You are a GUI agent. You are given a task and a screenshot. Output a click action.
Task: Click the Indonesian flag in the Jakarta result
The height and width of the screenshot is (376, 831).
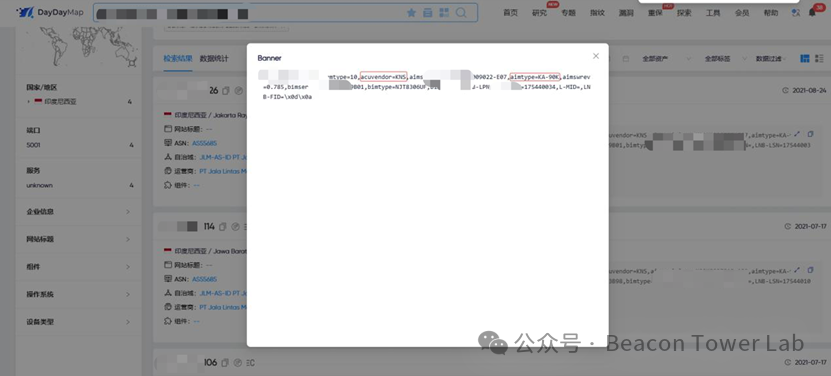point(168,115)
